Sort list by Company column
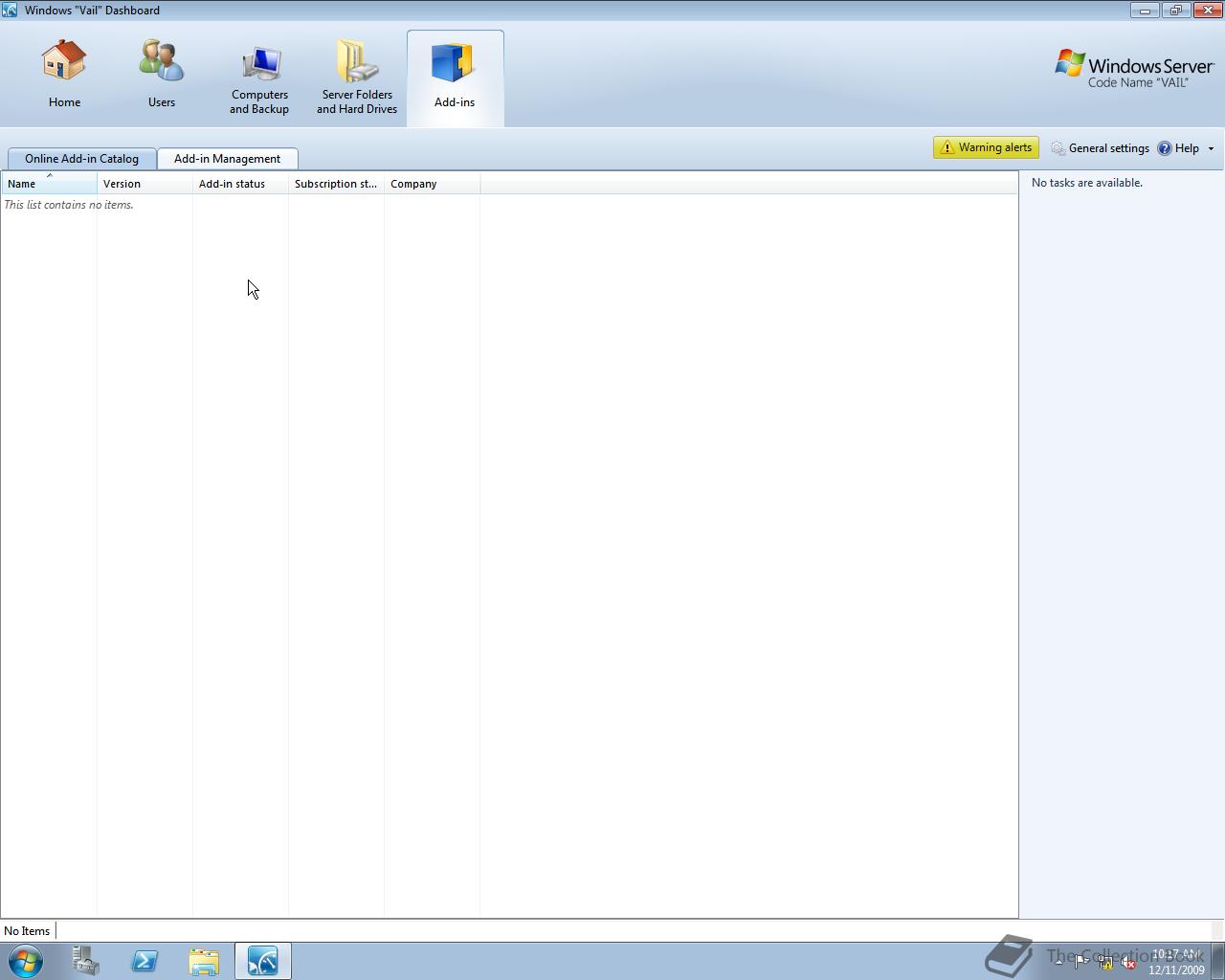This screenshot has height=980, width=1225. 432,184
